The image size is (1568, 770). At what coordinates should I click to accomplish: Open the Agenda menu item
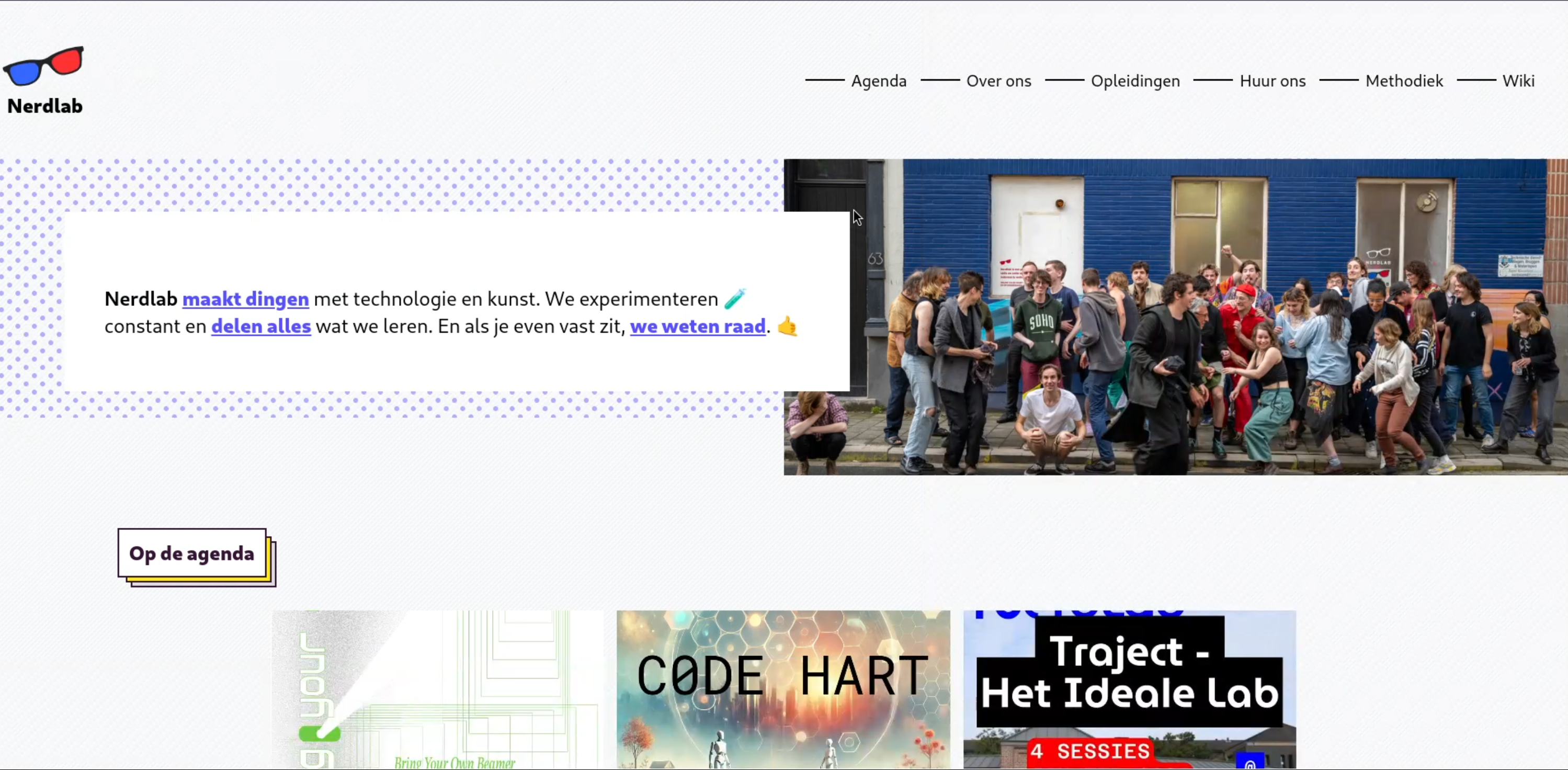point(878,81)
